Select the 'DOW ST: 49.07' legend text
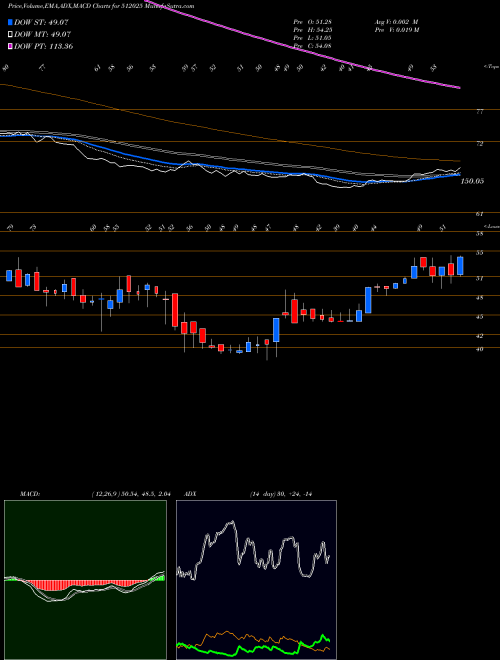500x660 pixels. click(x=41, y=23)
